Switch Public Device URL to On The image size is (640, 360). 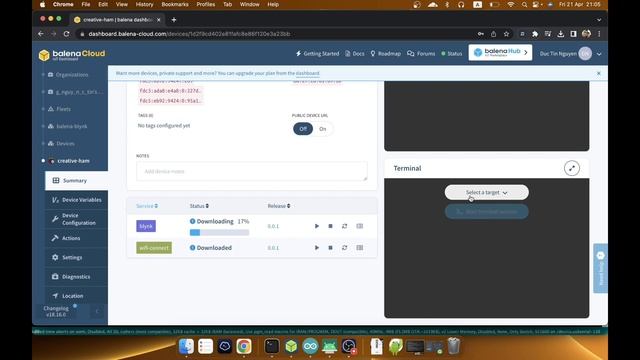point(323,129)
